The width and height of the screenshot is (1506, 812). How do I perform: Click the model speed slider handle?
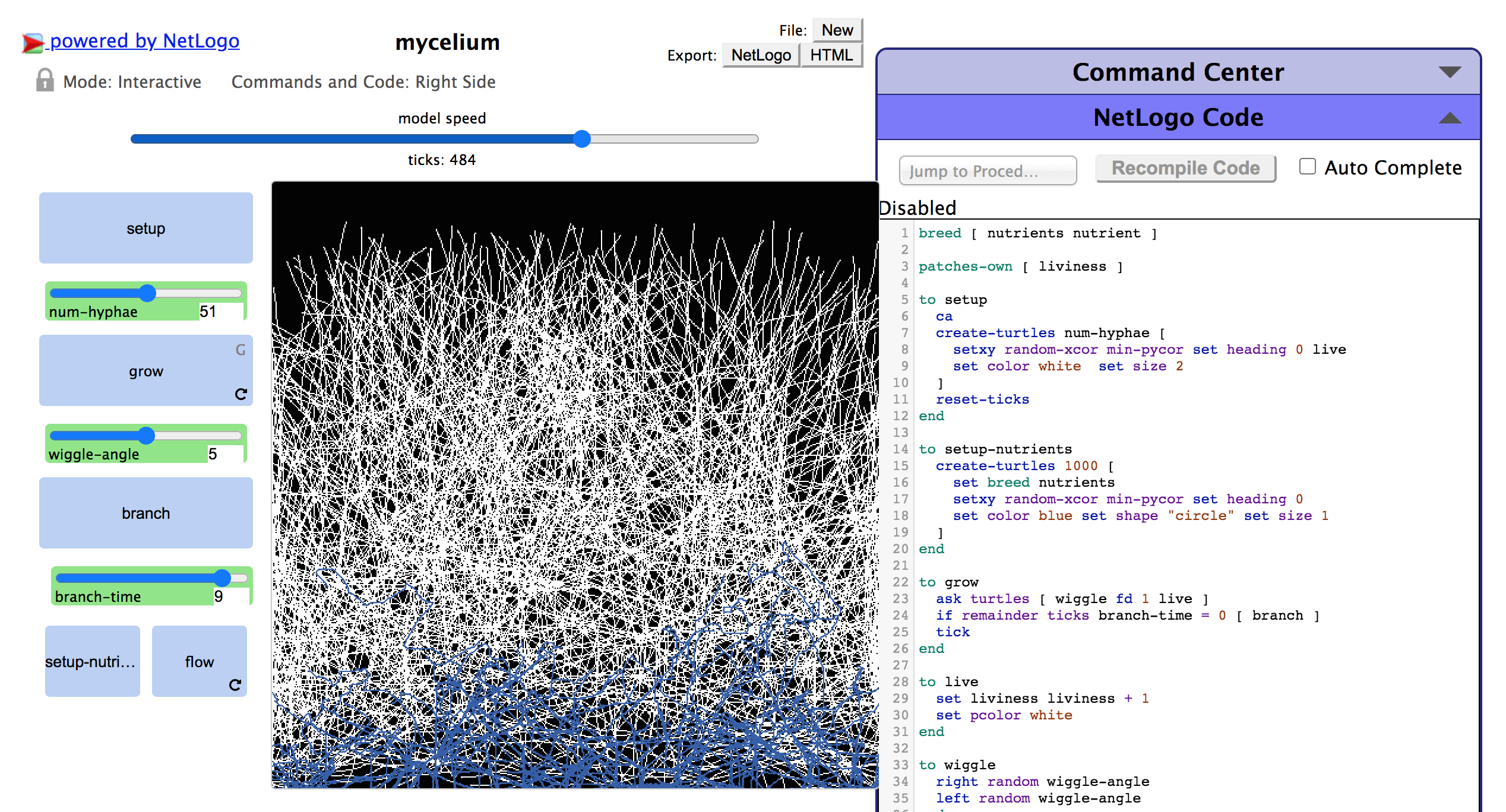pos(582,139)
